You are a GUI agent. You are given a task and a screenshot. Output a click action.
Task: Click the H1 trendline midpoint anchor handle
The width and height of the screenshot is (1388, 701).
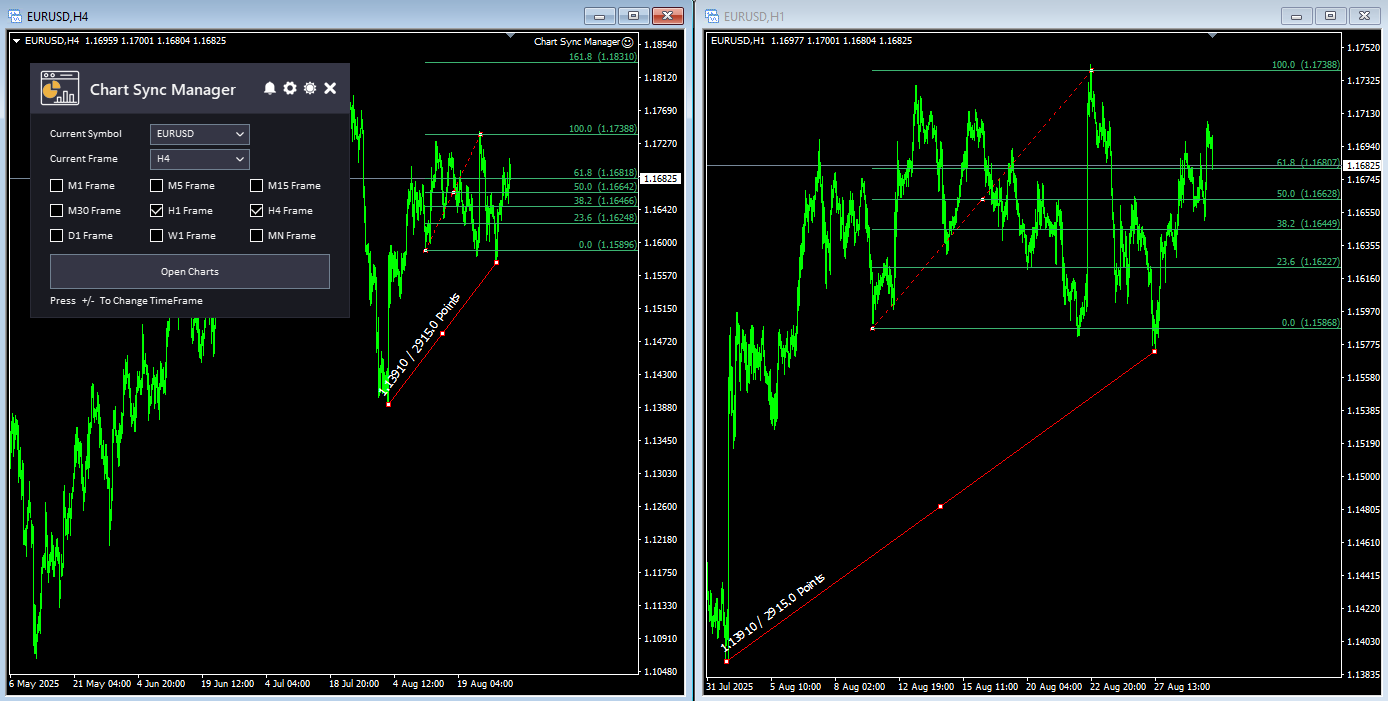click(x=940, y=507)
